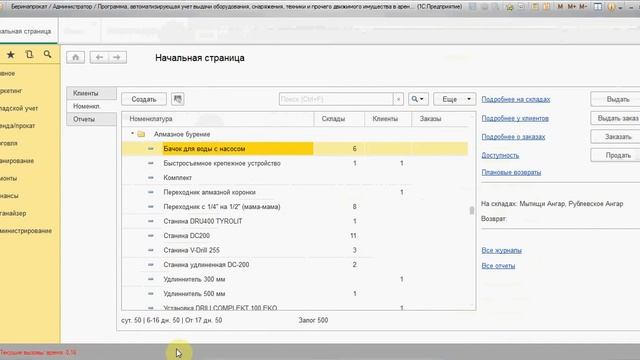Click item marker of Удлинитель 300 мм row
This screenshot has height=360, width=640.
coord(151,279)
